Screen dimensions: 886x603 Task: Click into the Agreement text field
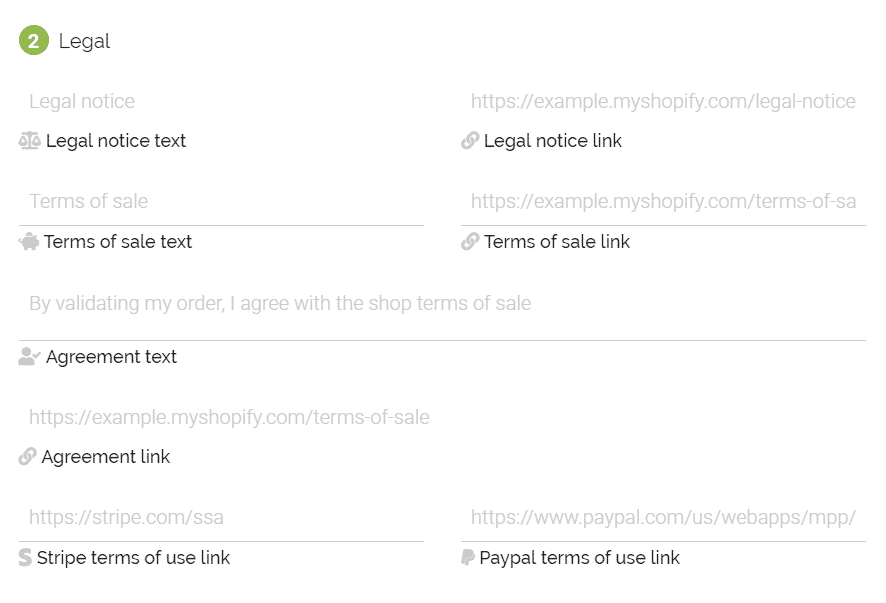(442, 303)
